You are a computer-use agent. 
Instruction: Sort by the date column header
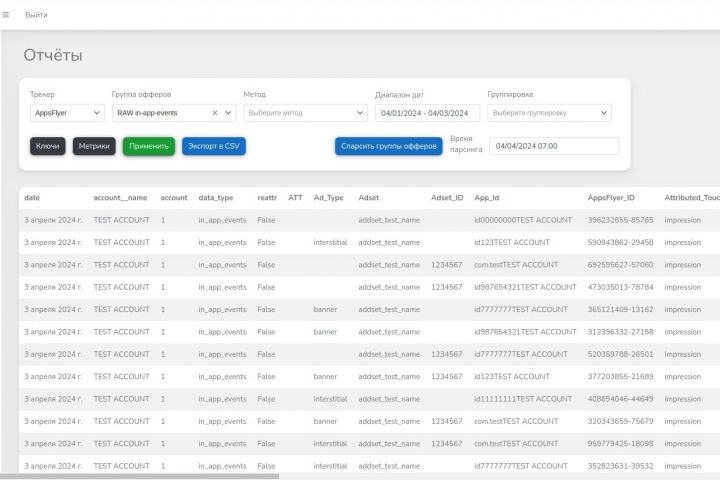click(x=32, y=198)
